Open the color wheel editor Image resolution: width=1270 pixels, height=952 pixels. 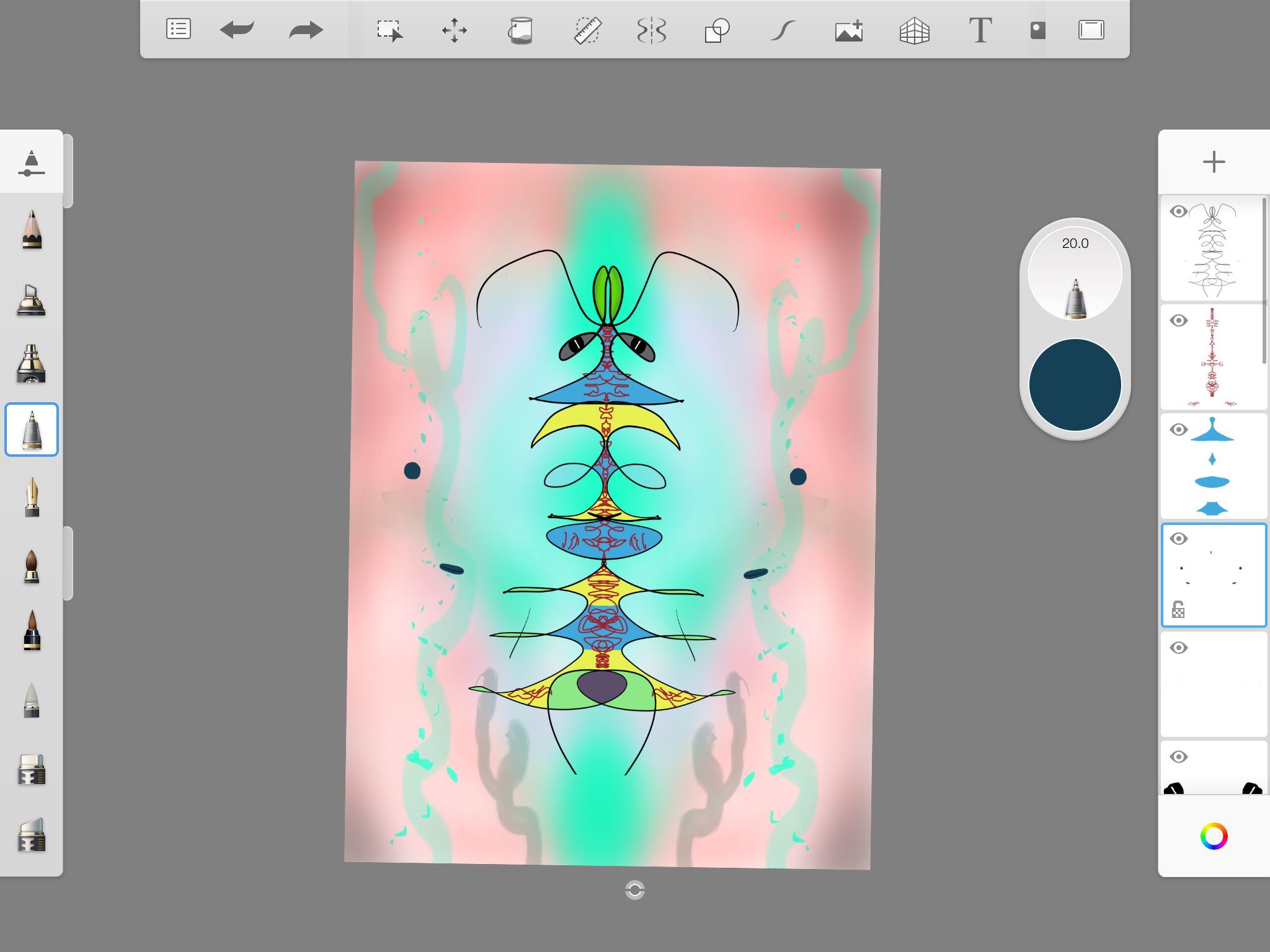point(1214,836)
